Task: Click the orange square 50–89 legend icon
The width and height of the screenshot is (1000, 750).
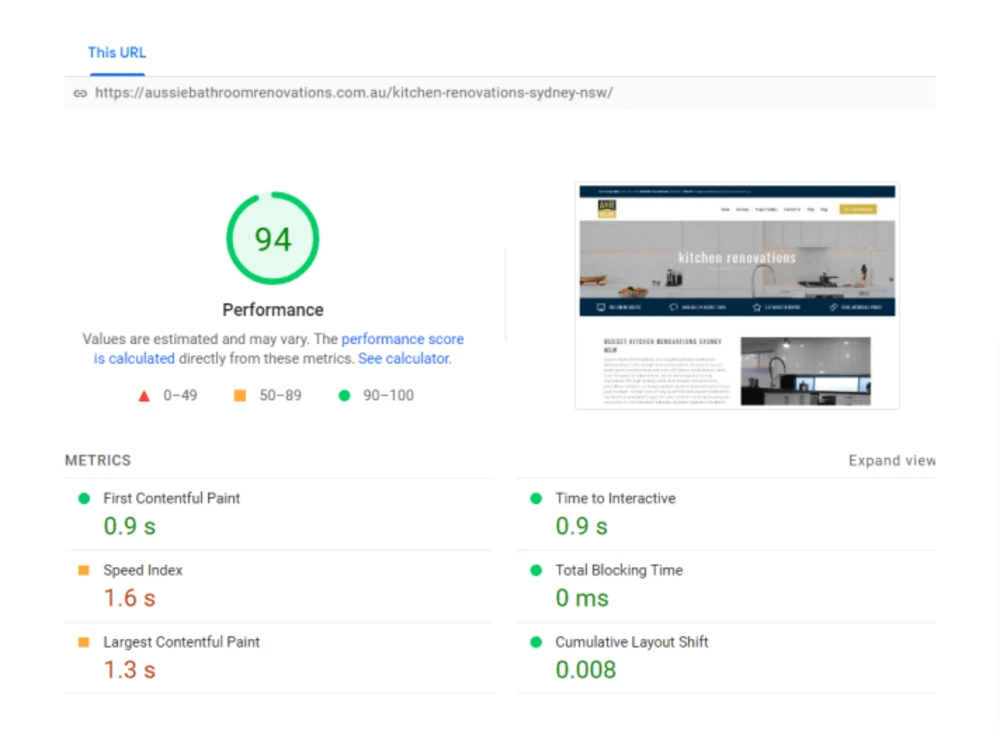Action: pyautogui.click(x=240, y=395)
